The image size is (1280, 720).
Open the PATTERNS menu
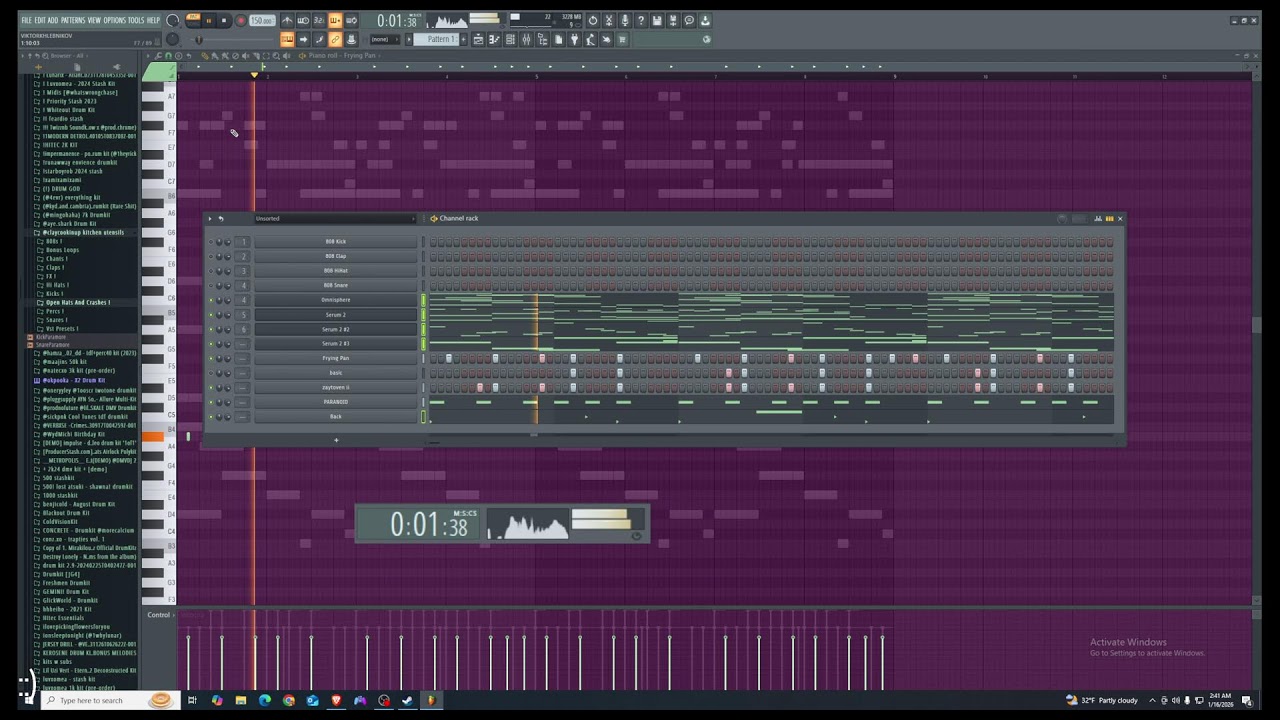pyautogui.click(x=73, y=20)
